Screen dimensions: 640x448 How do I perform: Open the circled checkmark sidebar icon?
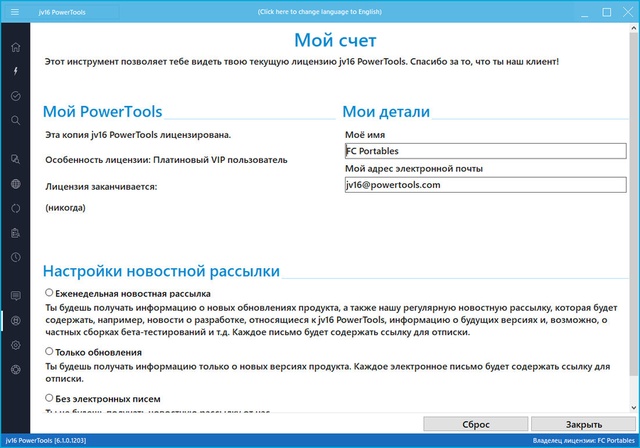(15, 96)
